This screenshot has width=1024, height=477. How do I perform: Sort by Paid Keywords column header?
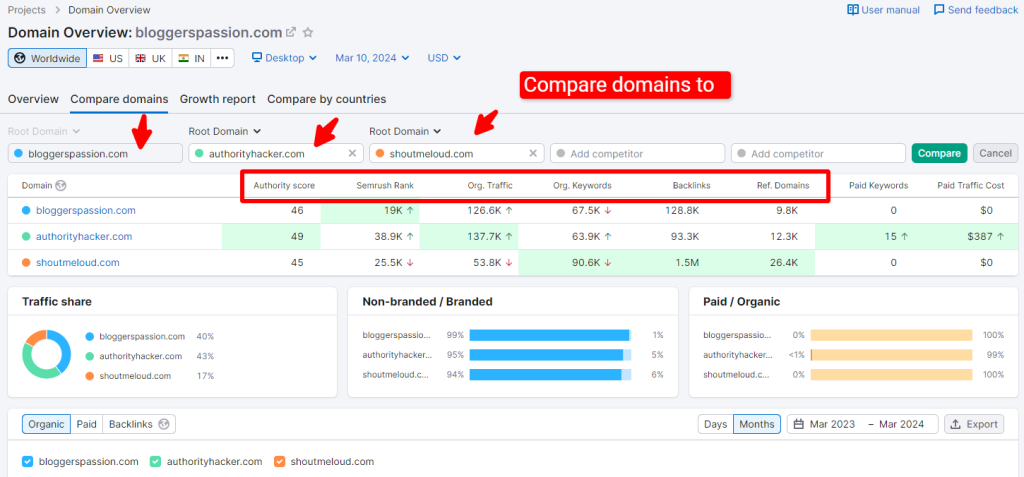(878, 186)
